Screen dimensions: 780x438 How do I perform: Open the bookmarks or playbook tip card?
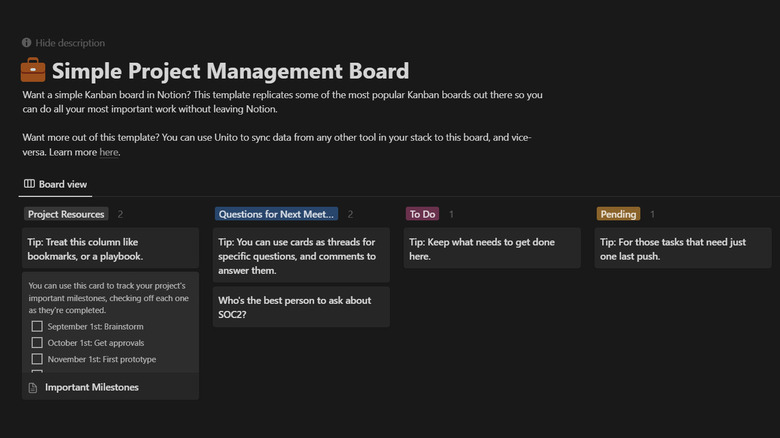110,249
